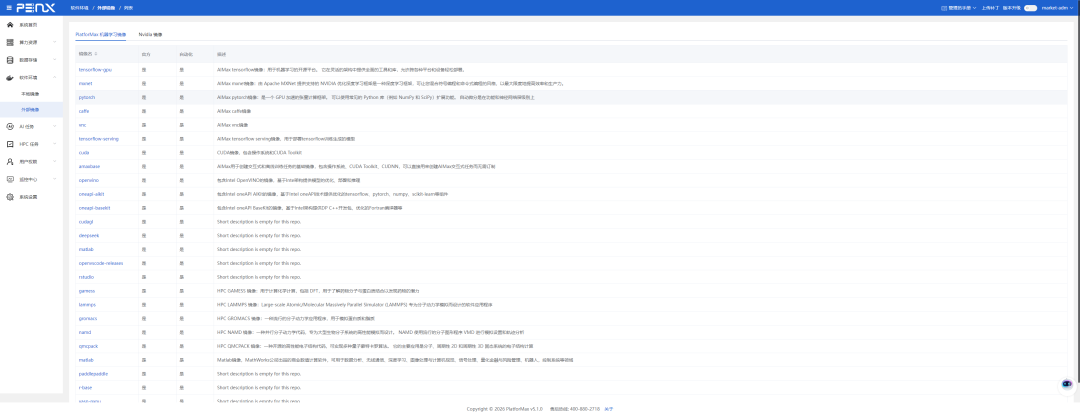Switch to the Nvidia 镜像 tab
1080x415 pixels.
pyautogui.click(x=150, y=34)
